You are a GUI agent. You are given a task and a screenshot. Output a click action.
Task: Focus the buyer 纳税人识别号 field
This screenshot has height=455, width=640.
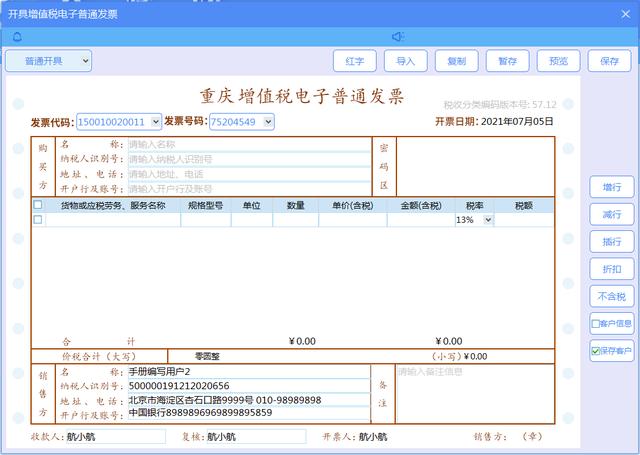click(249, 159)
